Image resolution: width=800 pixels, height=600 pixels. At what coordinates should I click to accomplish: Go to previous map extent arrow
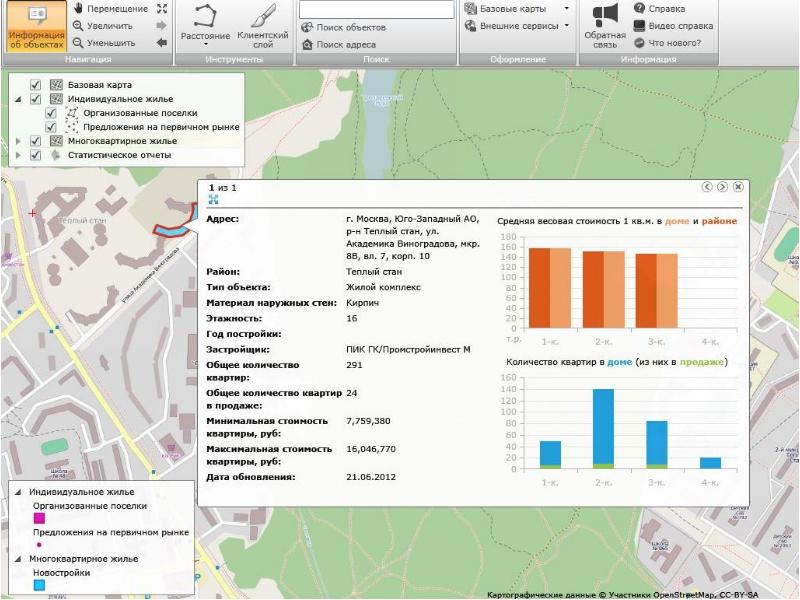[162, 43]
